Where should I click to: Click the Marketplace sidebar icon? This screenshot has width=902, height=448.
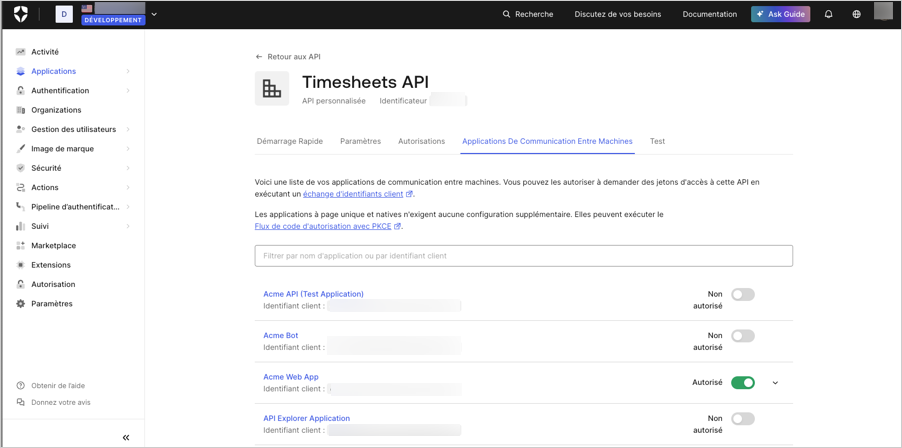(x=21, y=246)
